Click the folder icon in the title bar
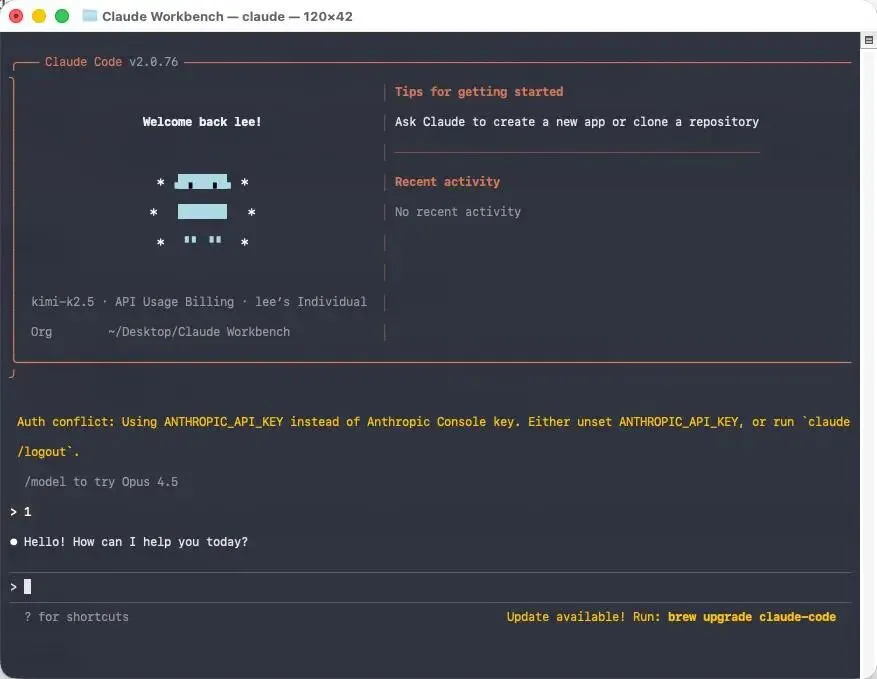This screenshot has width=877, height=679. point(89,16)
